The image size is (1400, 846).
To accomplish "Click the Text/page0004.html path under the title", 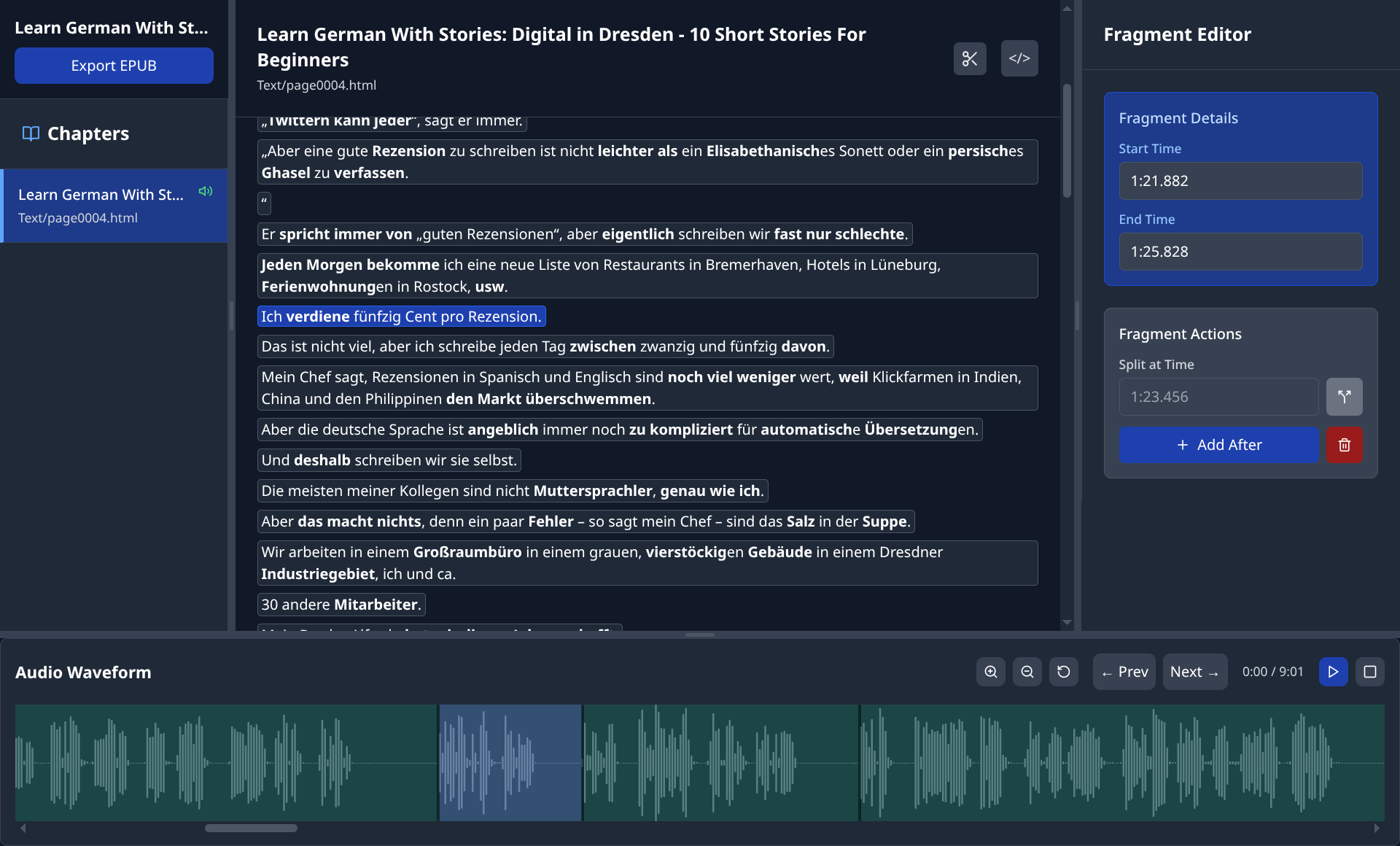I will pyautogui.click(x=316, y=85).
